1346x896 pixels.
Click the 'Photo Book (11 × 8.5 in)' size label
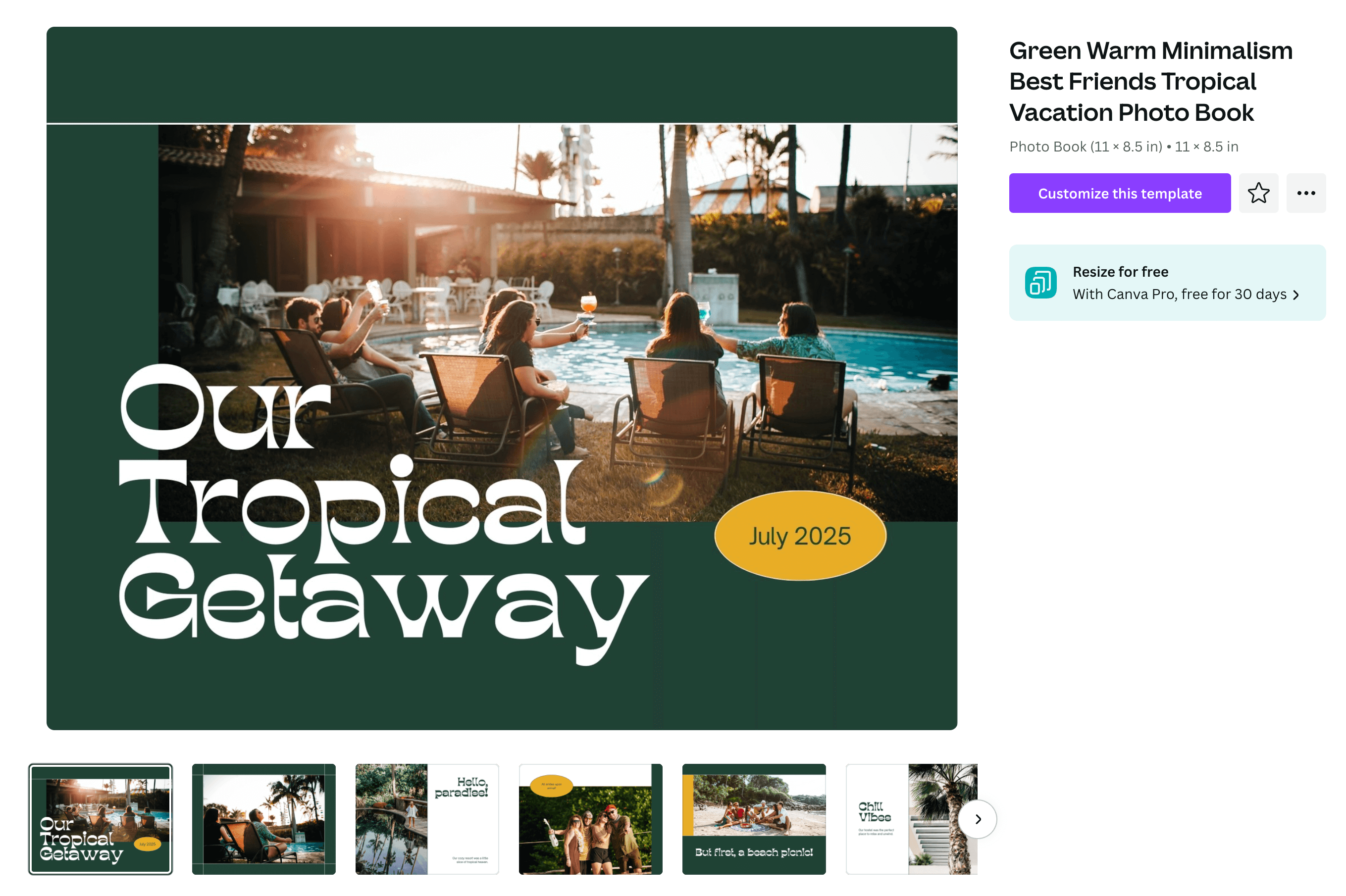[x=1086, y=147]
